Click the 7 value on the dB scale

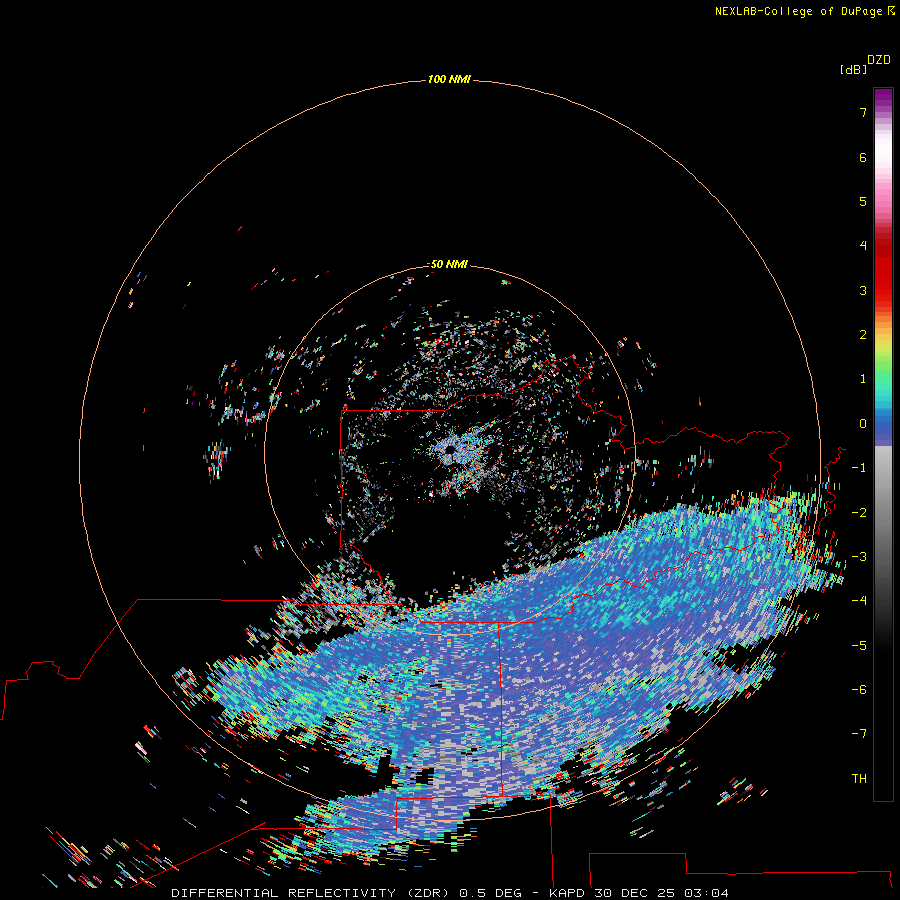(863, 112)
